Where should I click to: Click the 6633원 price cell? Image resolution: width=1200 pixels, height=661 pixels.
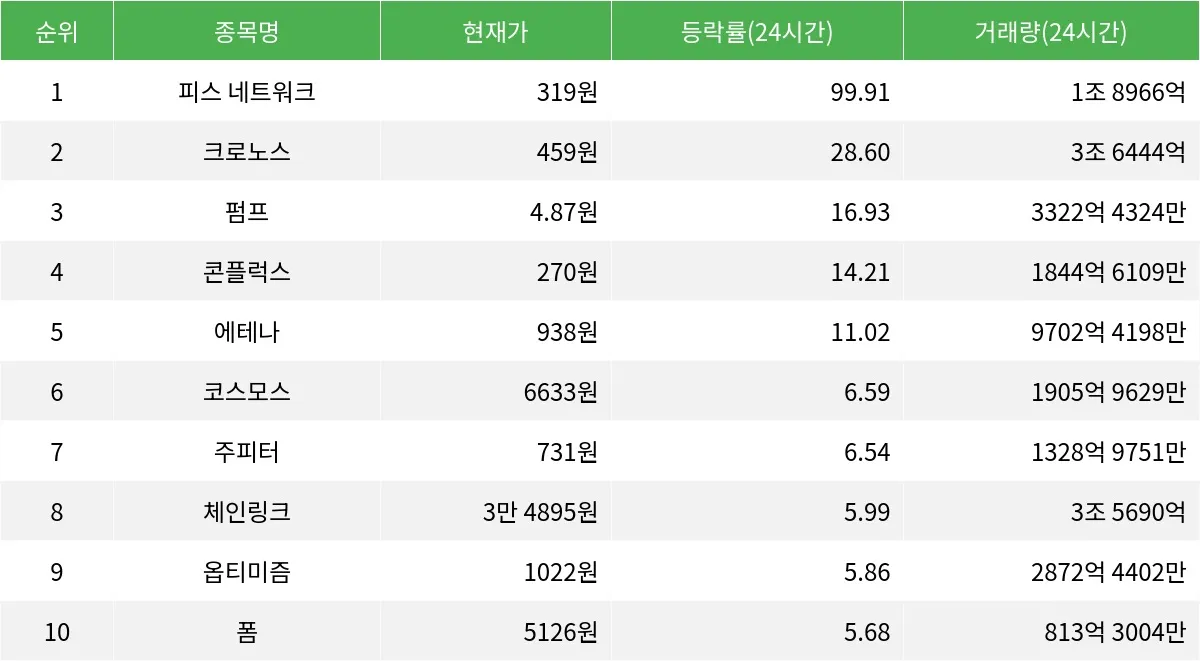point(560,393)
